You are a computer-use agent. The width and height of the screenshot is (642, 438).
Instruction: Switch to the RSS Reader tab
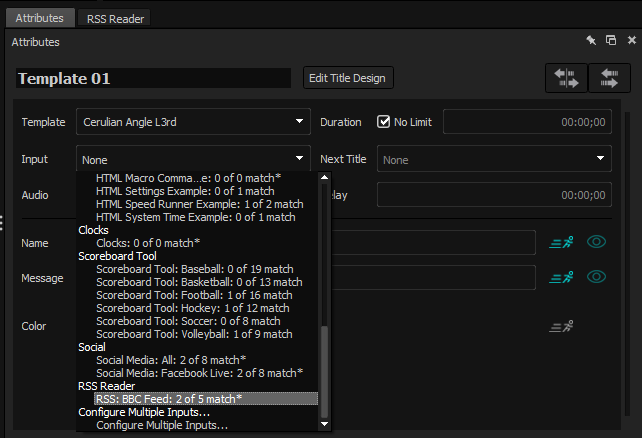click(x=115, y=18)
